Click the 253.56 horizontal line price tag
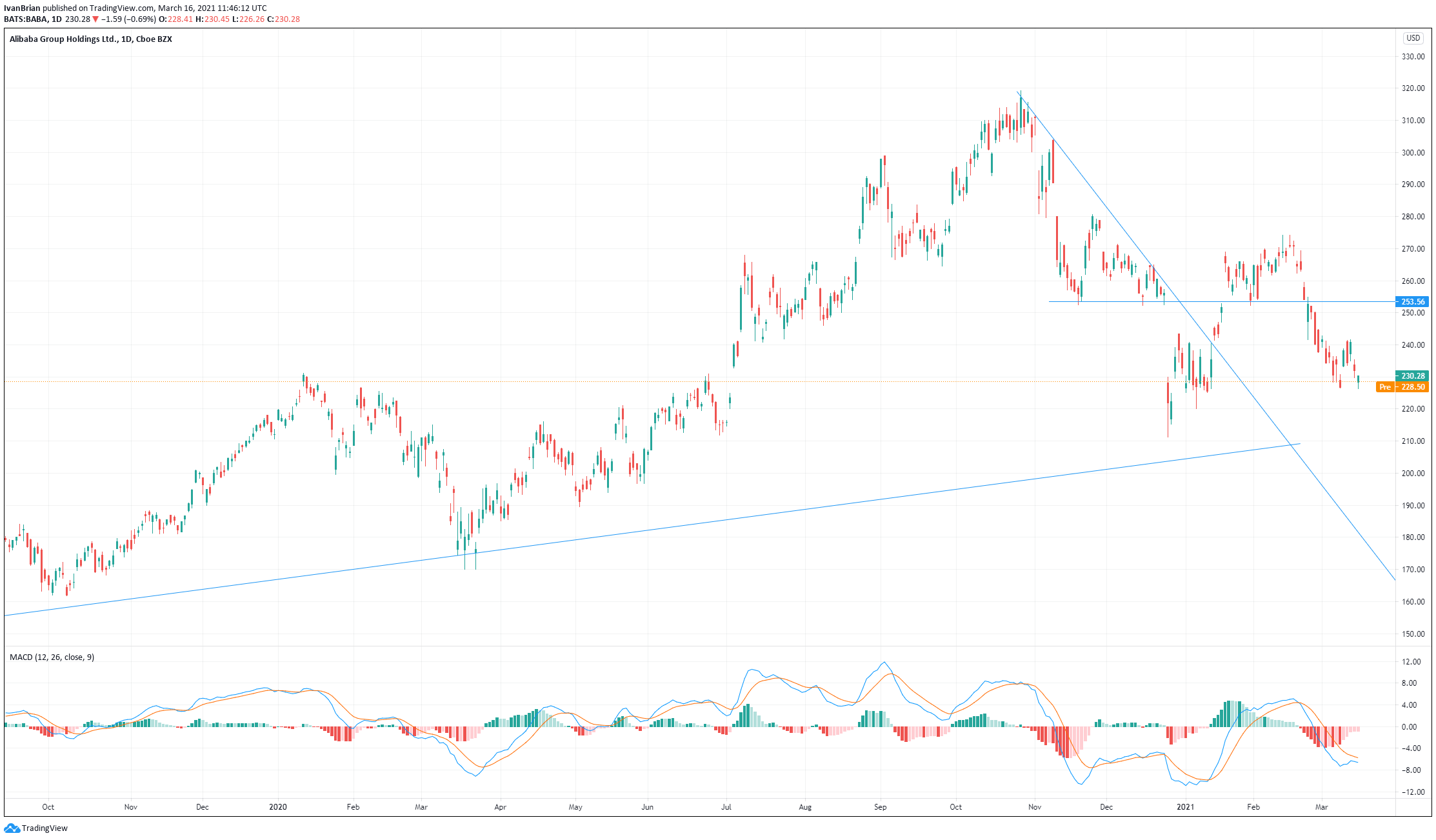This screenshot has width=1436, height=840. click(1412, 301)
